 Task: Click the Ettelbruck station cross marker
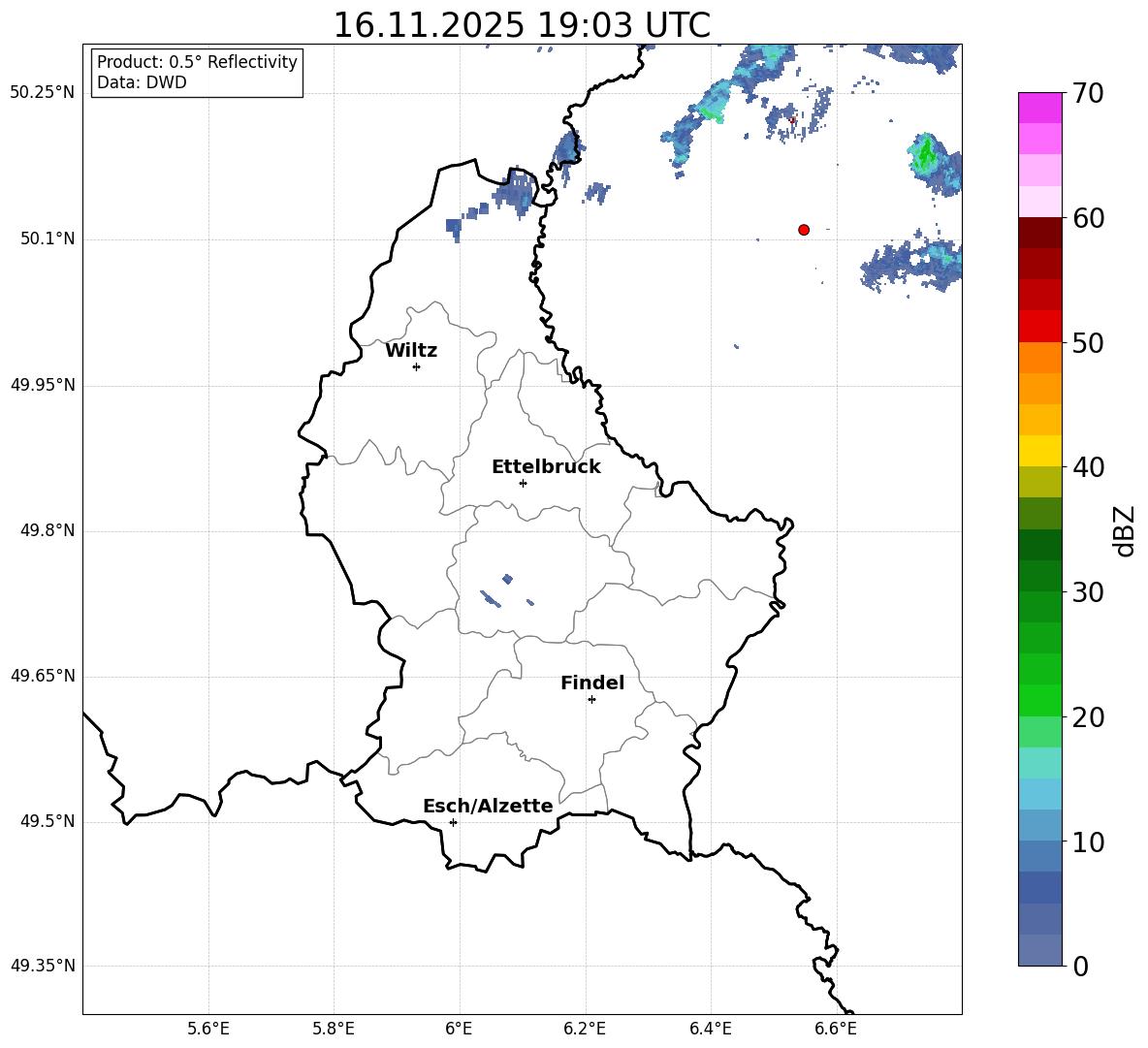[x=523, y=483]
